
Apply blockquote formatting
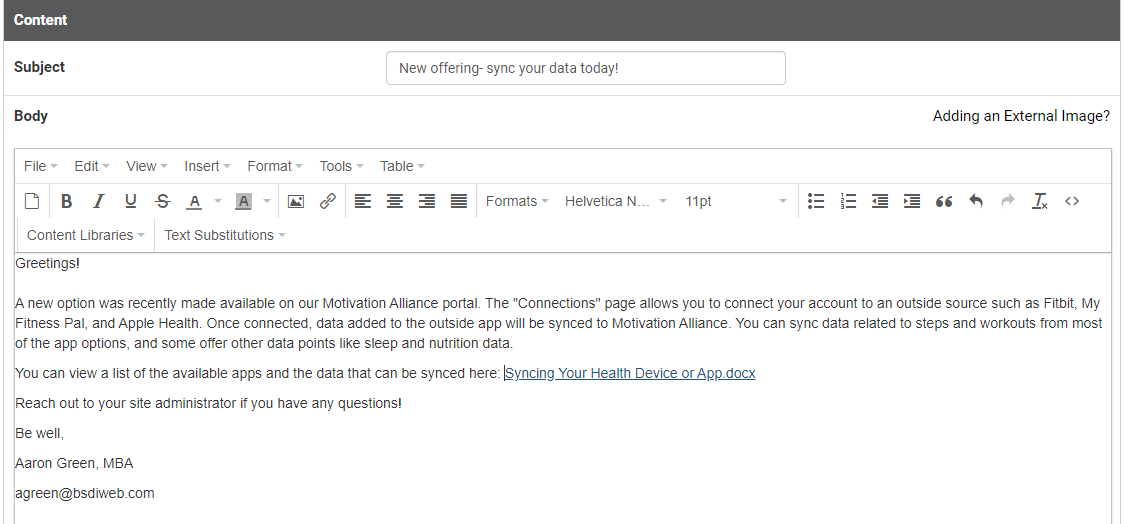pyautogui.click(x=944, y=201)
